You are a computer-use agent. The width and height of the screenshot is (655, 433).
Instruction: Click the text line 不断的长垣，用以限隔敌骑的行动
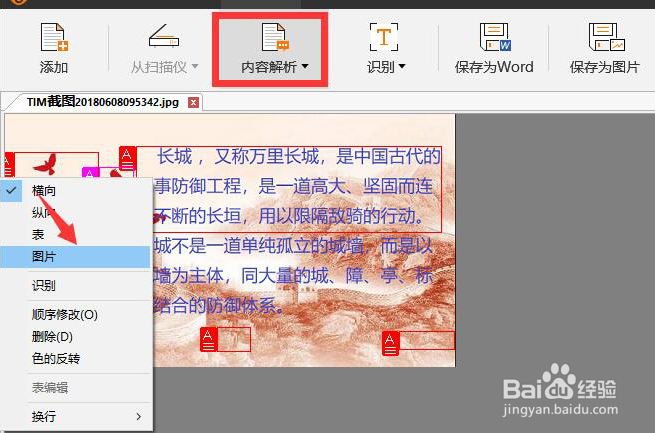click(x=289, y=216)
